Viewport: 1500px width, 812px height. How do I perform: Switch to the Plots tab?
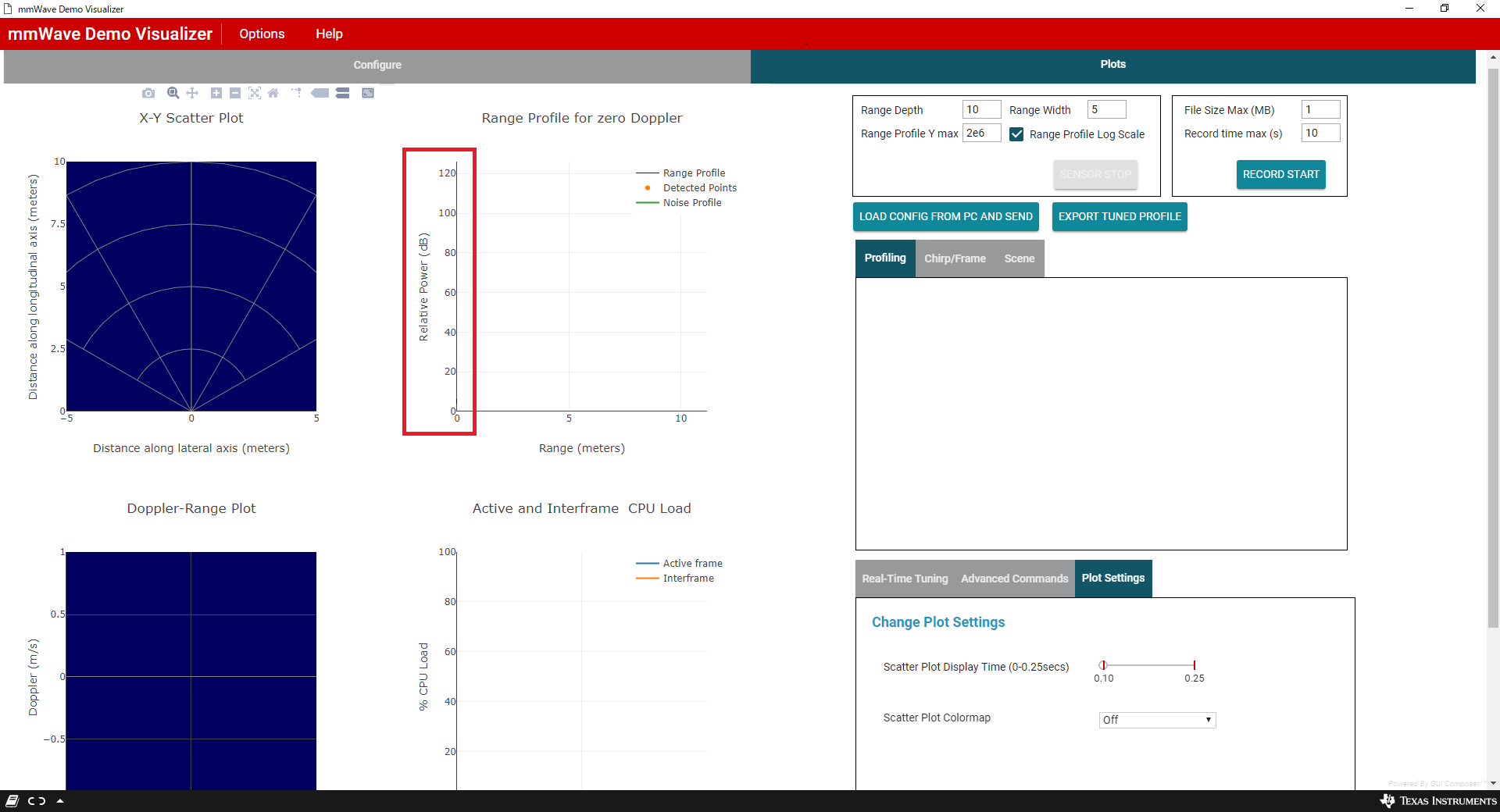click(x=1113, y=65)
